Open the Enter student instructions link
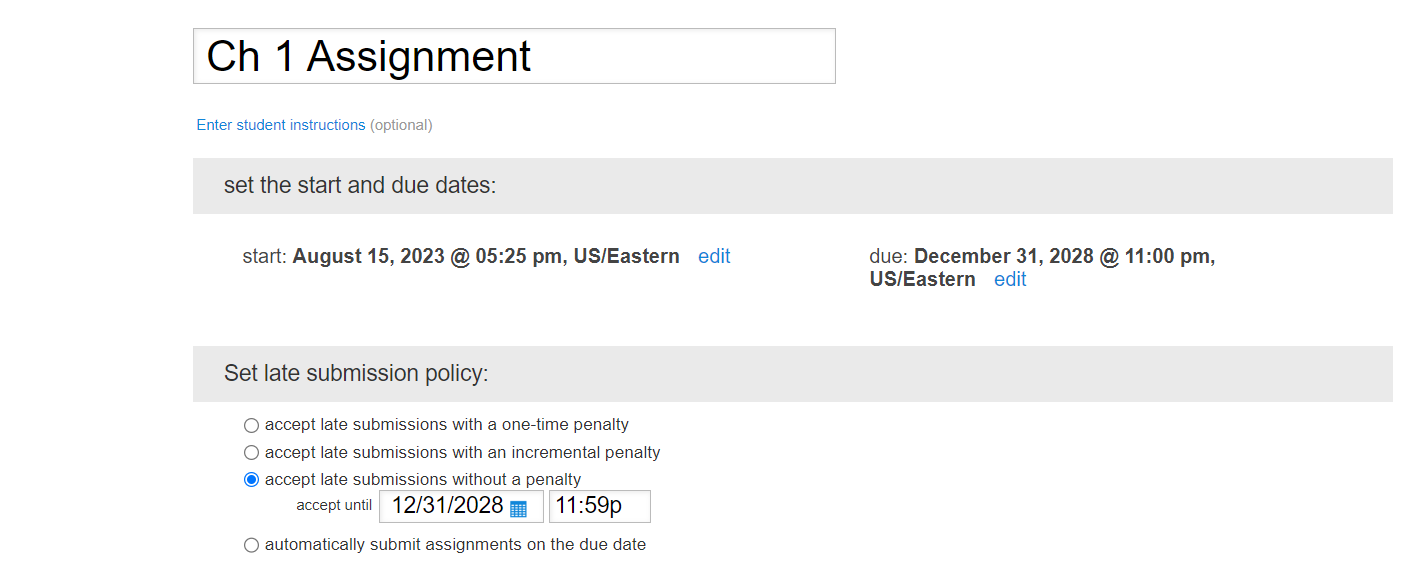This screenshot has width=1418, height=574. (281, 125)
